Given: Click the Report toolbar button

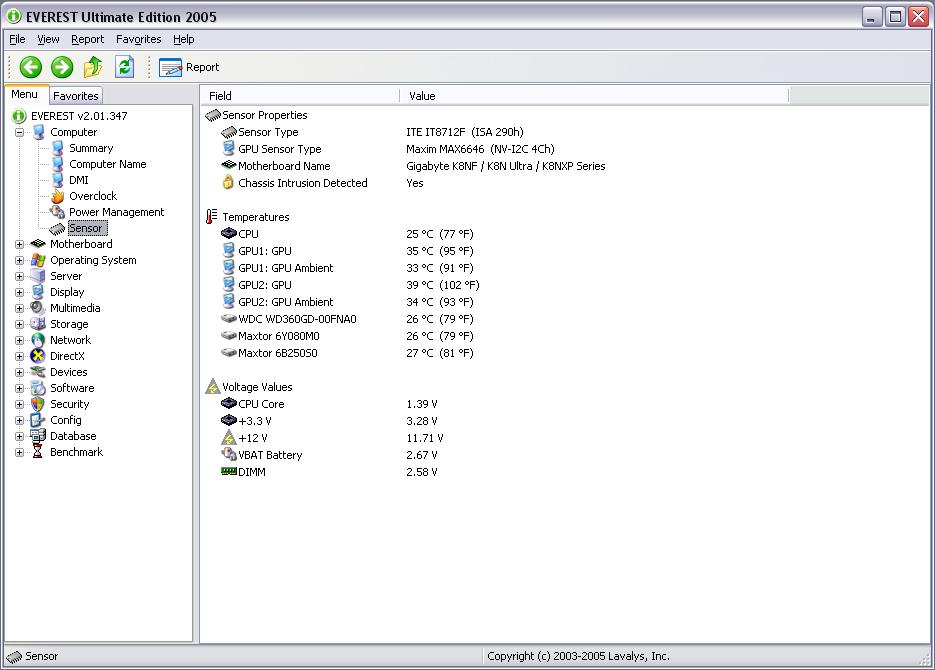Looking at the screenshot, I should click(189, 67).
